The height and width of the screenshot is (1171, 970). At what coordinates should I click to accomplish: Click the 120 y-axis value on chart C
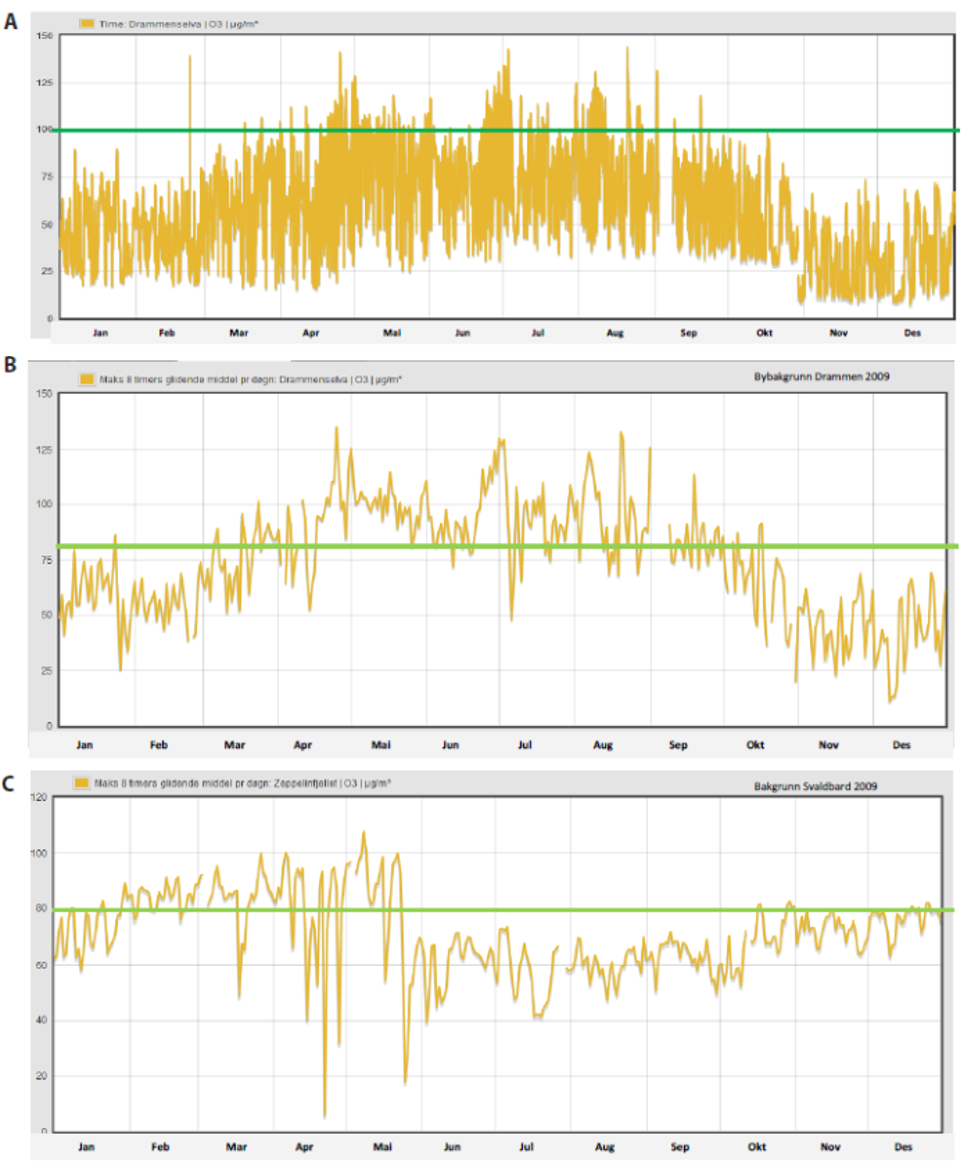click(x=40, y=797)
